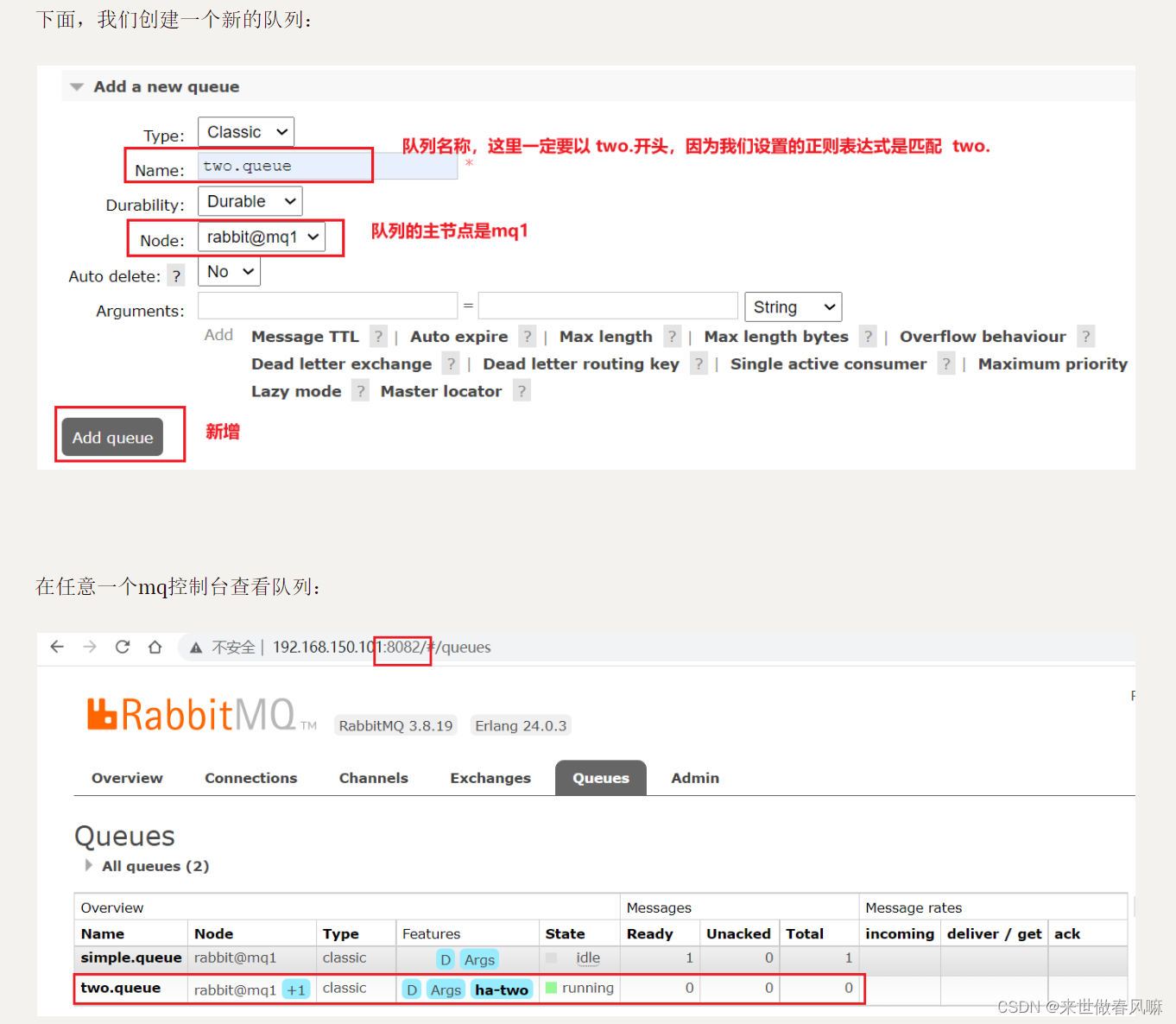Sort queues by Total column header
1176x1024 pixels.
click(805, 934)
